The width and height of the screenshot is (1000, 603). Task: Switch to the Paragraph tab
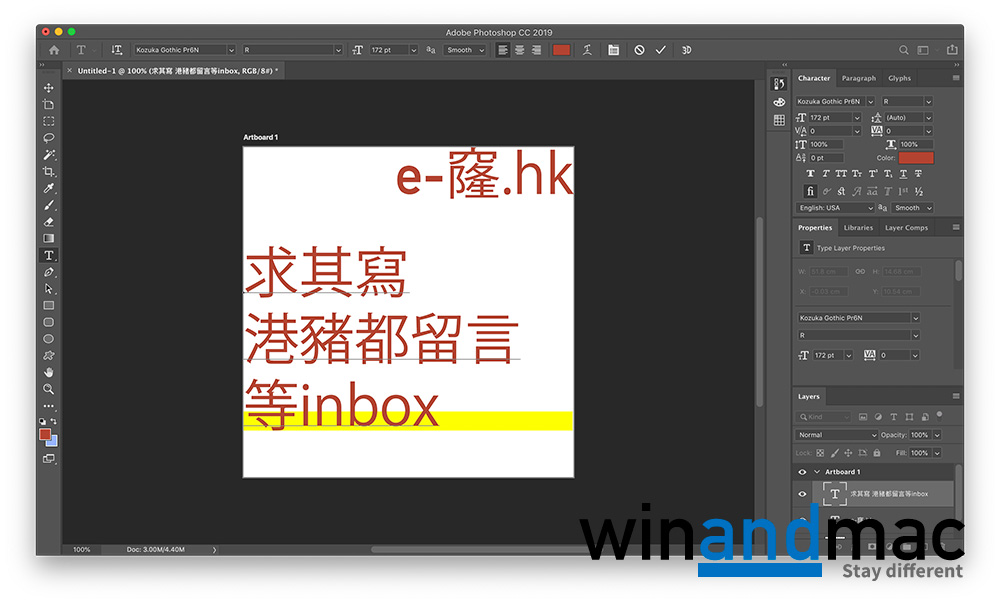[x=858, y=78]
